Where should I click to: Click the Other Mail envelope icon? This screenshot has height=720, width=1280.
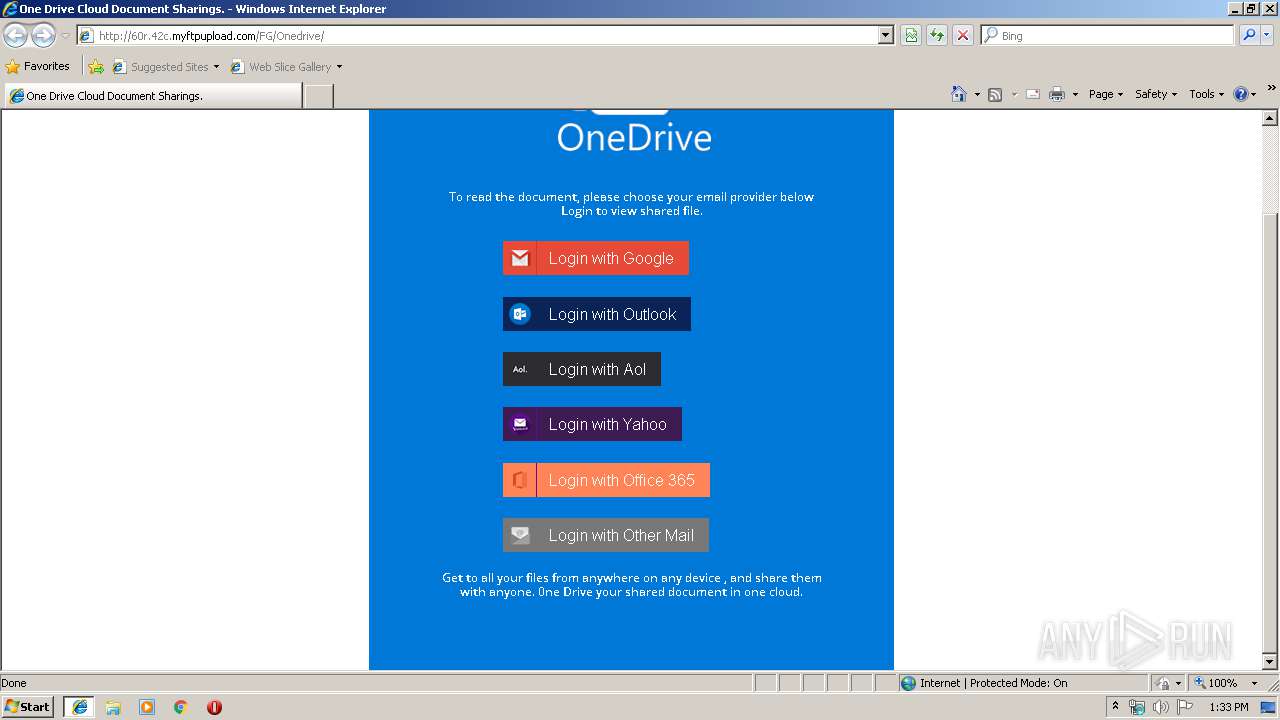coord(520,535)
